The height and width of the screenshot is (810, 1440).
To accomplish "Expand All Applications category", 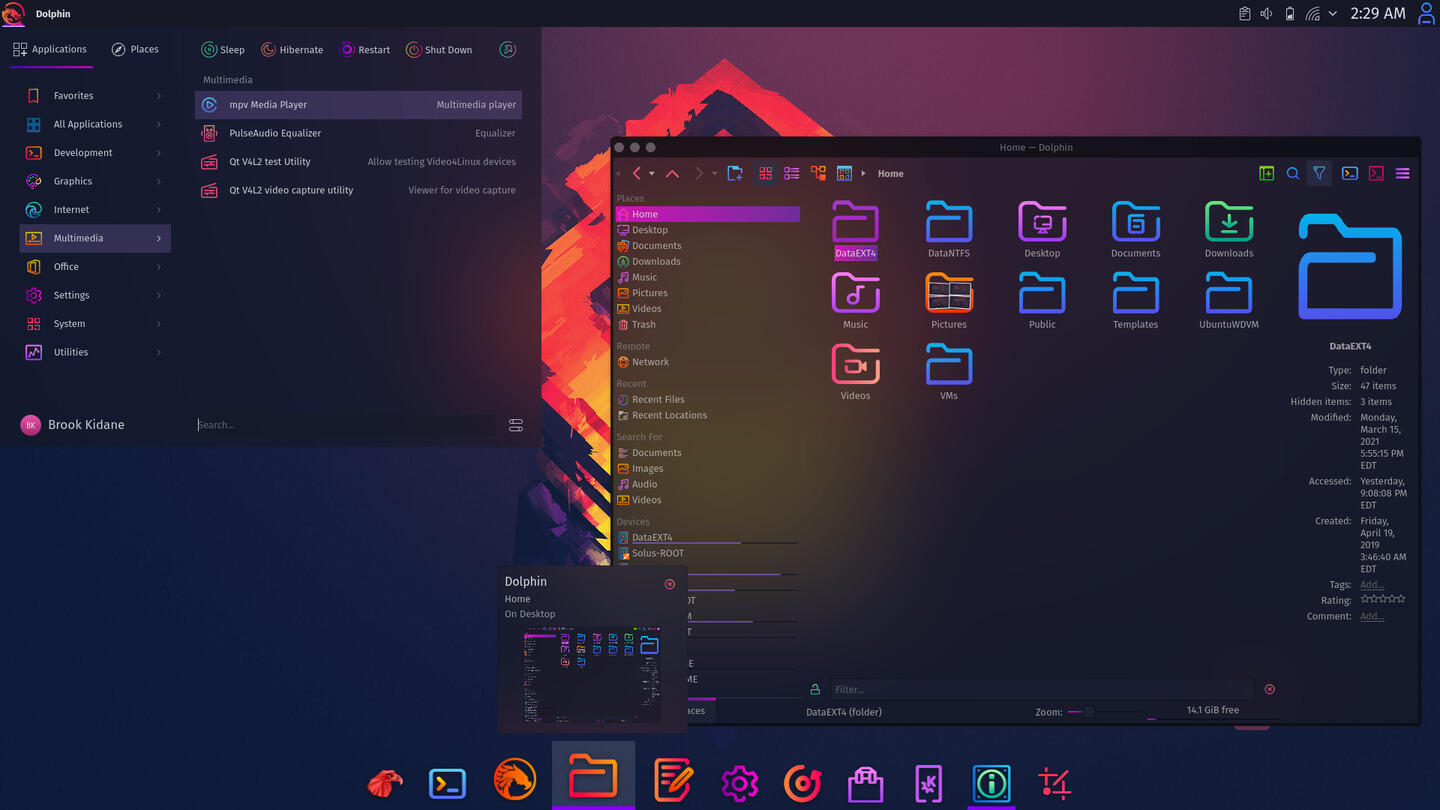I will click(x=95, y=124).
